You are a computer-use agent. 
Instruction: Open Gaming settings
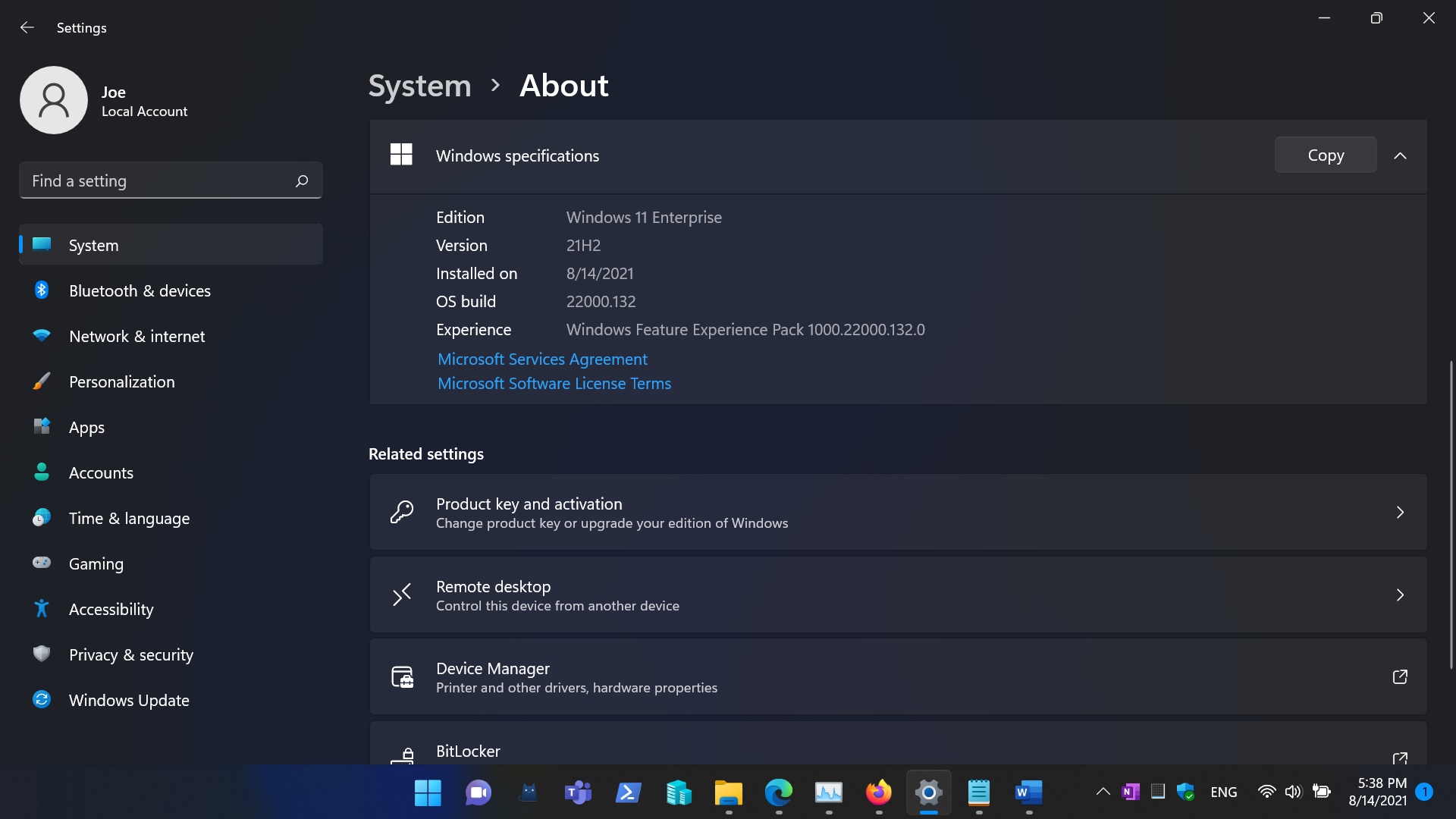(x=96, y=563)
